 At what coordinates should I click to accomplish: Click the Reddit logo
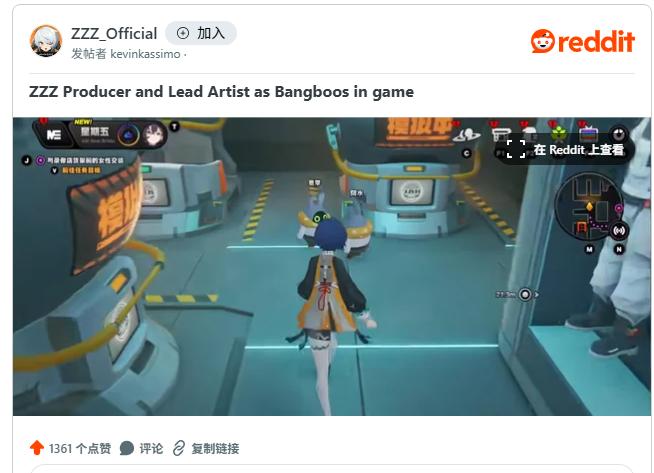583,41
